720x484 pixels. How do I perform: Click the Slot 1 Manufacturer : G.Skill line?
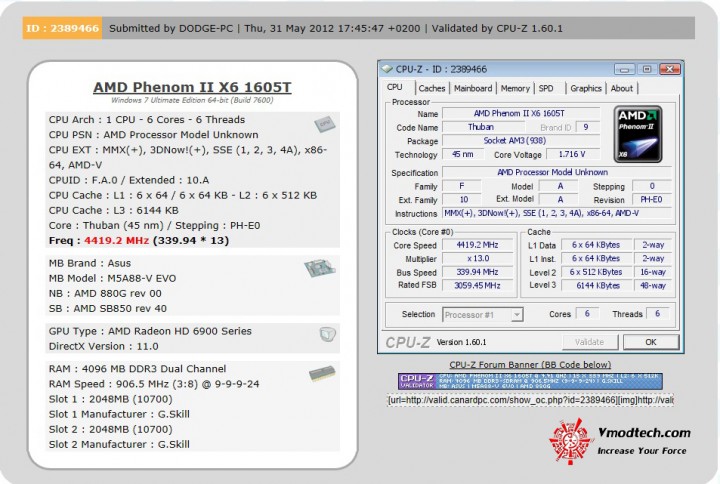tap(119, 414)
